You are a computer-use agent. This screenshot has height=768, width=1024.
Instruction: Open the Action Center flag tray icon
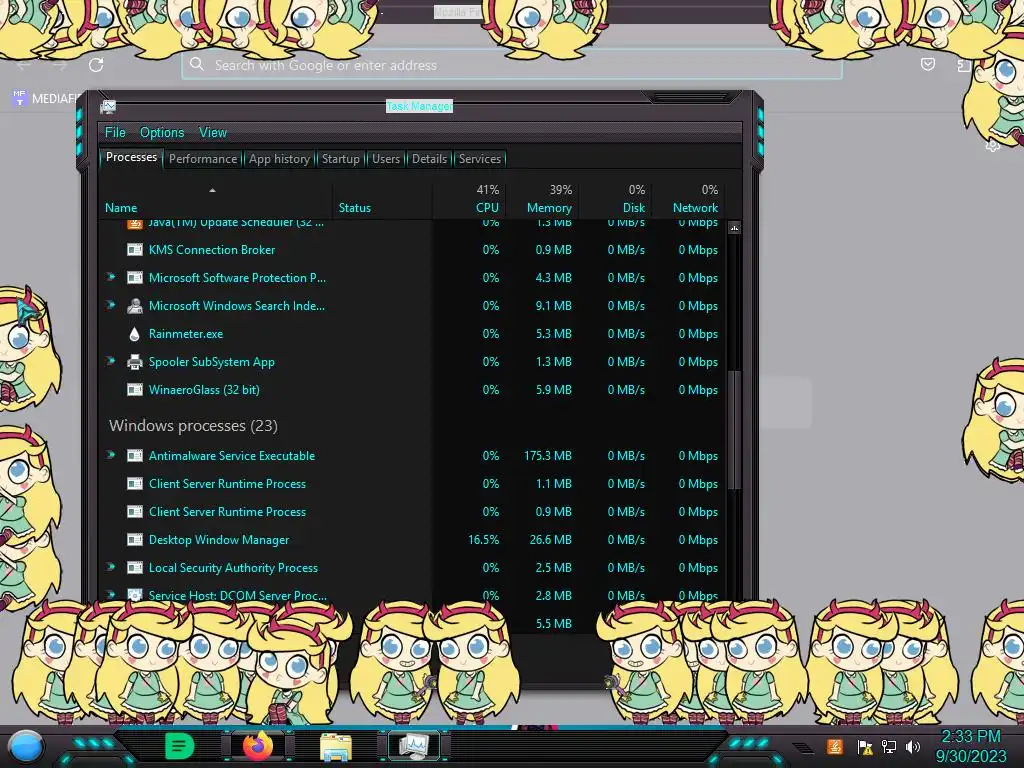pyautogui.click(x=865, y=747)
